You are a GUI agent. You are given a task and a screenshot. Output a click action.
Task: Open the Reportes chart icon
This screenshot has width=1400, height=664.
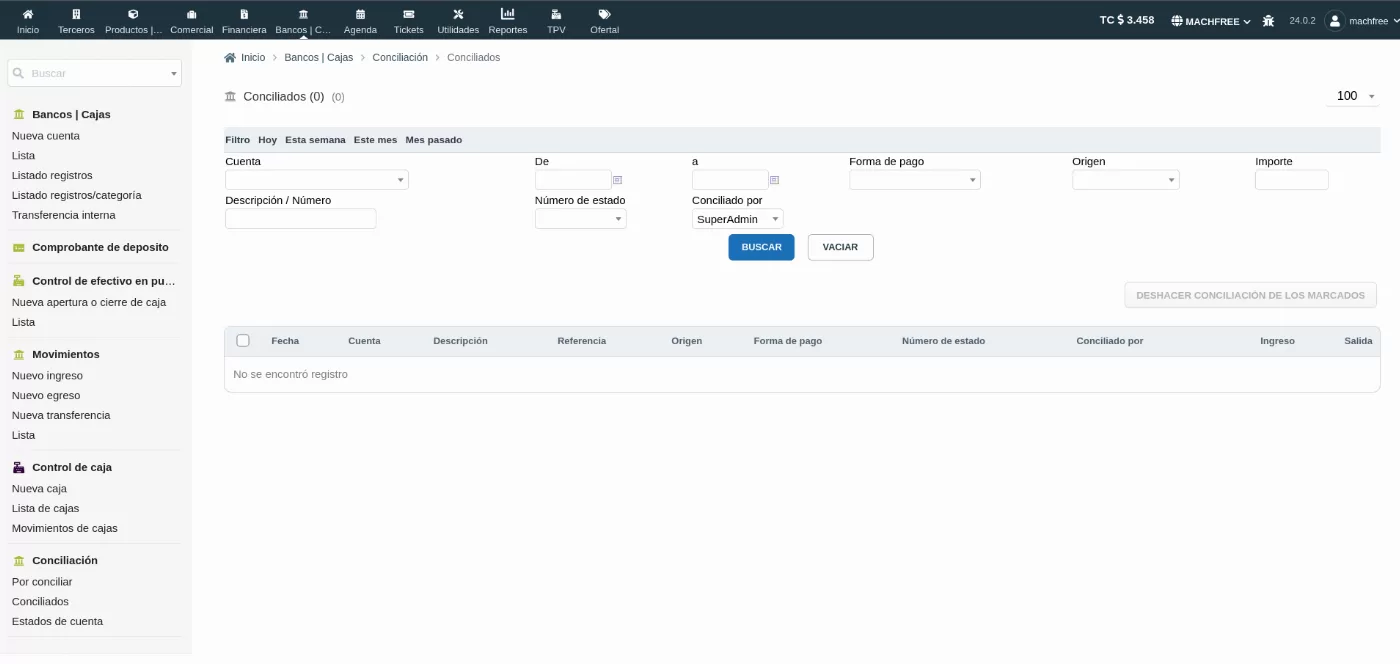[508, 14]
